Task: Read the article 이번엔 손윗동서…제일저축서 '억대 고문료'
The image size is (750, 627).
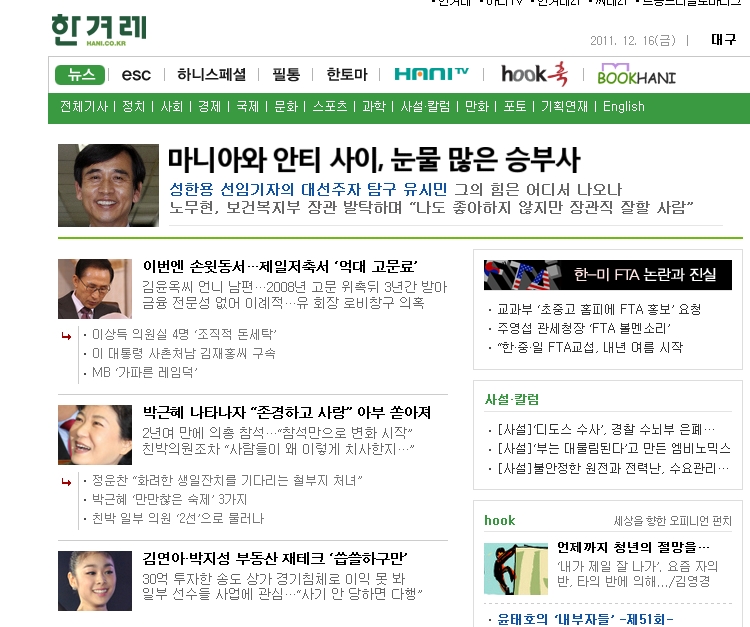Action: pos(280,266)
